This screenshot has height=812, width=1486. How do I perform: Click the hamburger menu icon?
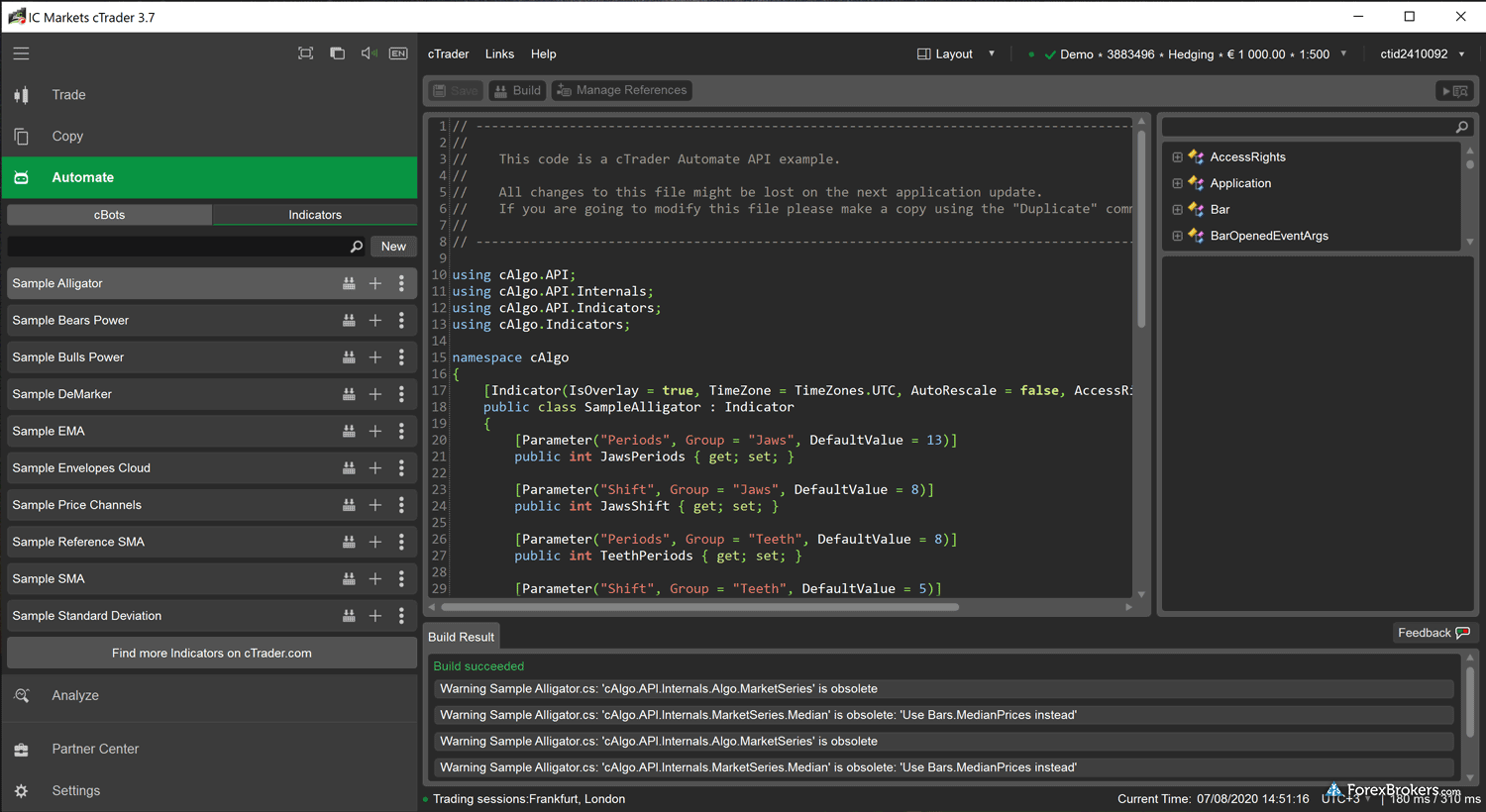(21, 53)
